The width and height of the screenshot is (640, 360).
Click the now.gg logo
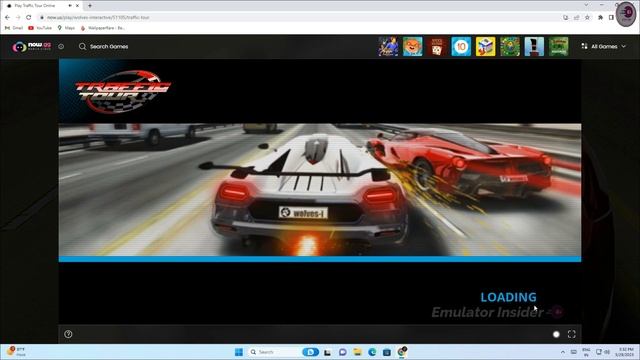31,47
